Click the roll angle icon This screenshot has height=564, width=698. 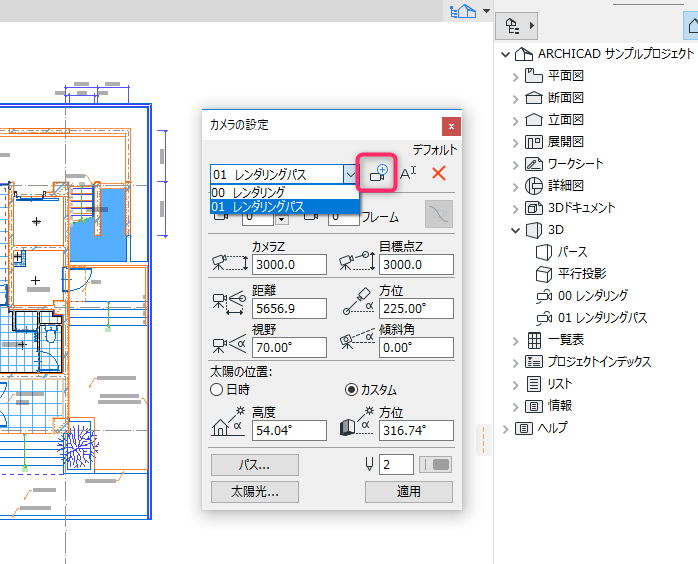coord(357,339)
